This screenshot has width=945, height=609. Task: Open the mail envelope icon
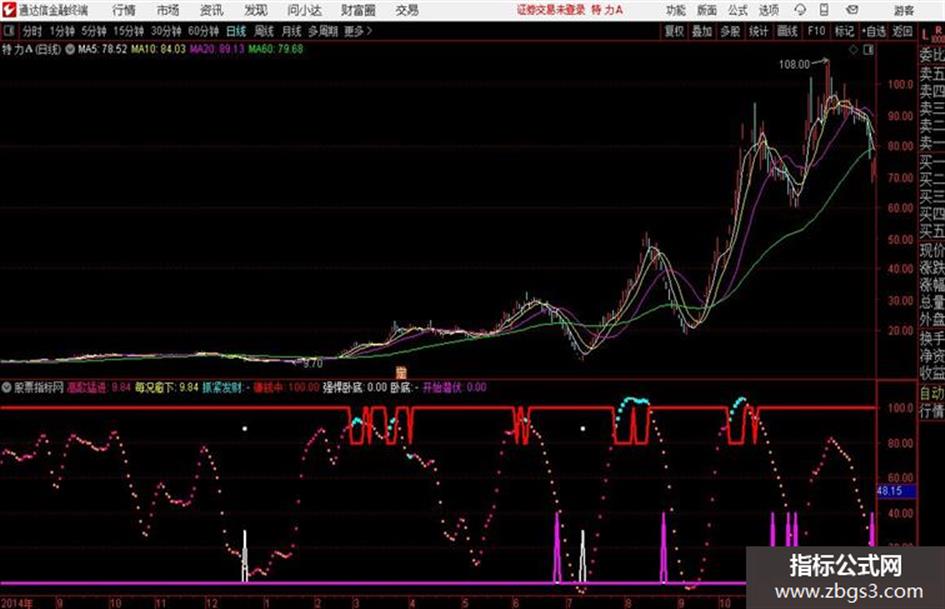point(852,10)
